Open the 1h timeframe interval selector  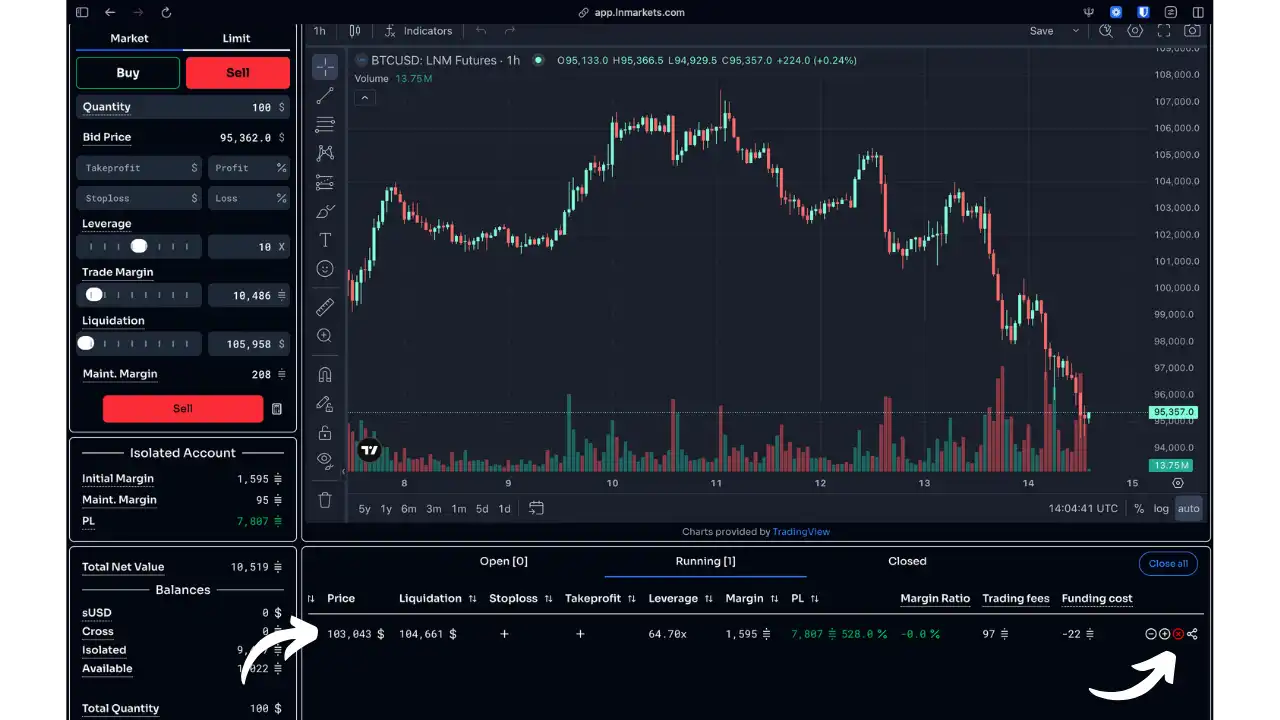click(320, 31)
